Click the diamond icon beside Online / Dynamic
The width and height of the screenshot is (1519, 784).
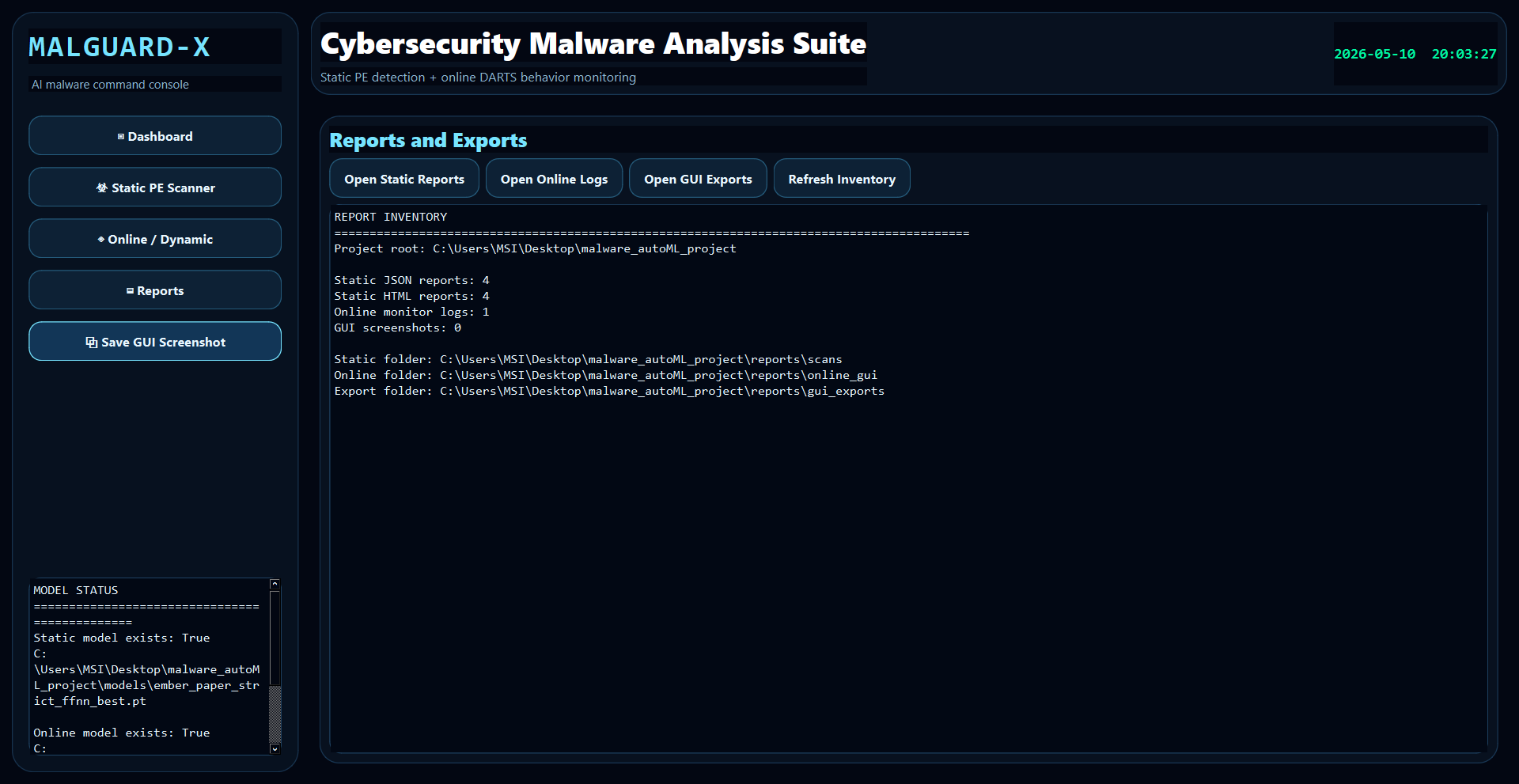click(x=101, y=239)
